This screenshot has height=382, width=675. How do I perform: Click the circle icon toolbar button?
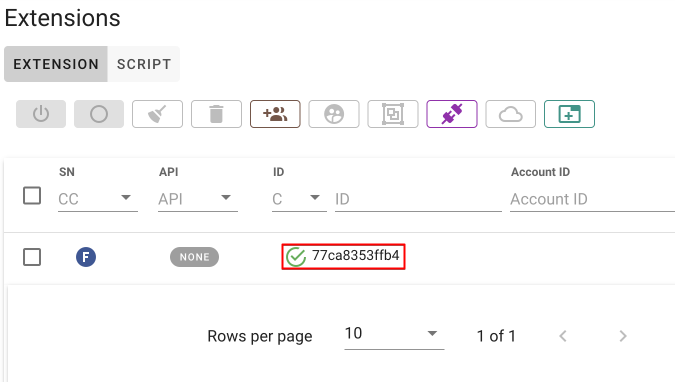(99, 114)
